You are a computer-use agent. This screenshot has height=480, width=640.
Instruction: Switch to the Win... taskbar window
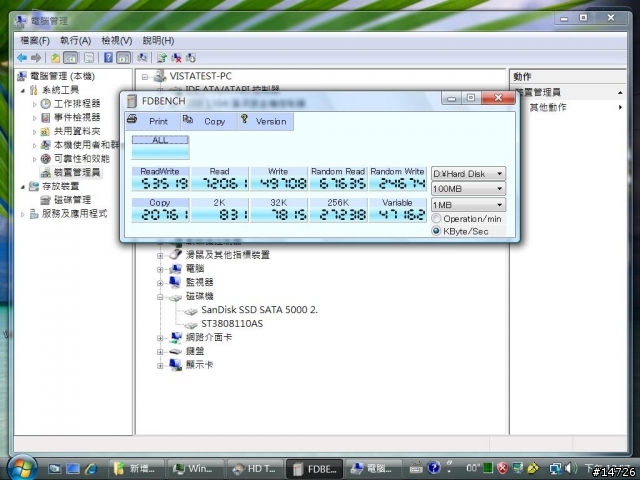pyautogui.click(x=195, y=469)
